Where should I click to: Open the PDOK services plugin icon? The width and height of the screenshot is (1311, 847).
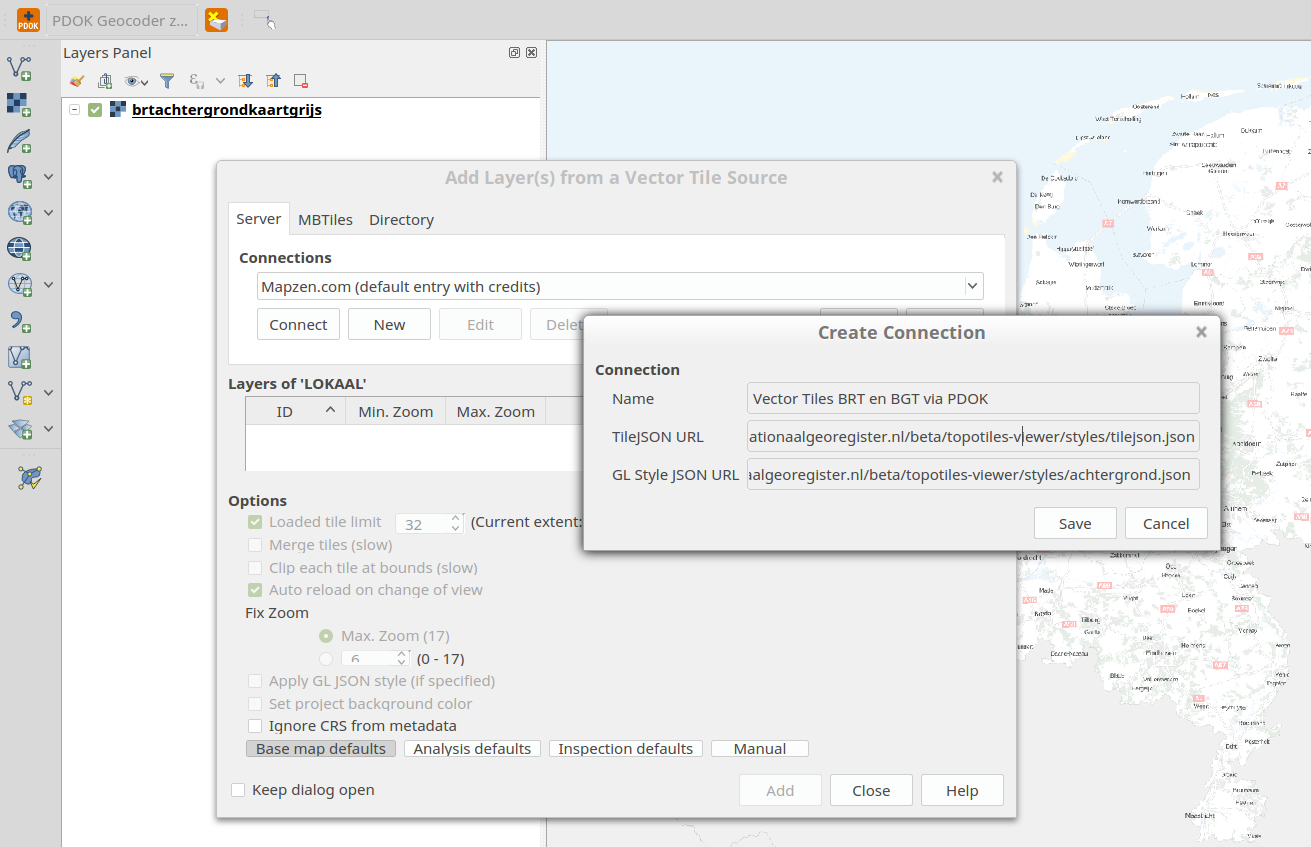pyautogui.click(x=28, y=19)
